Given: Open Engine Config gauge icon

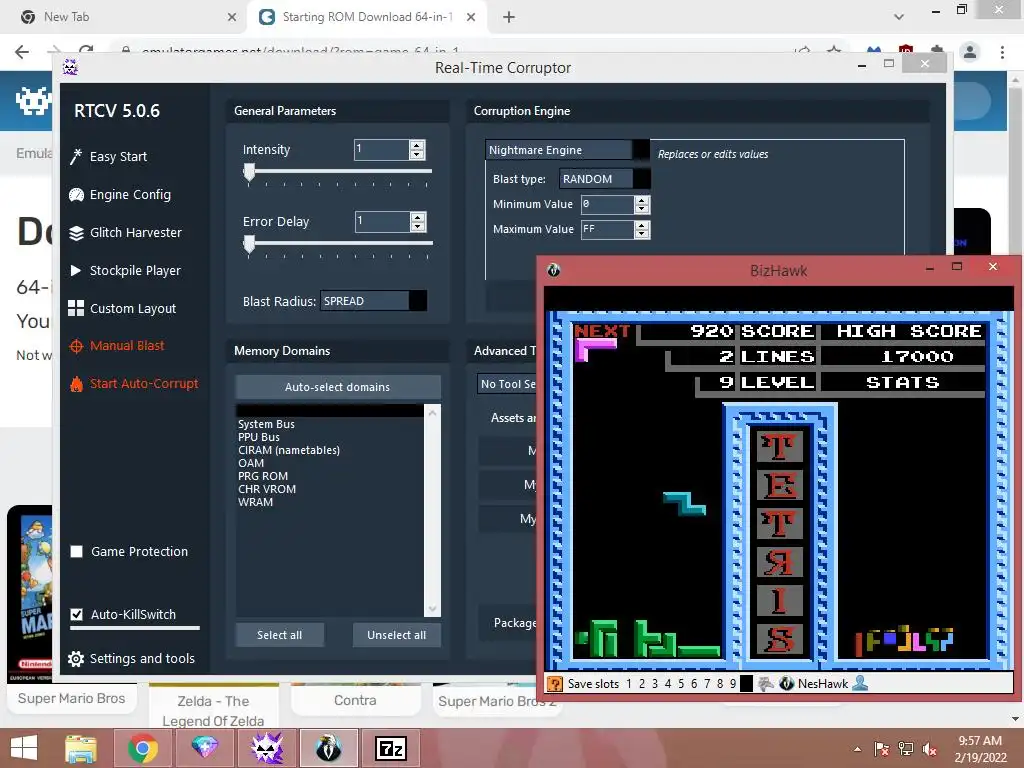Looking at the screenshot, I should pyautogui.click(x=76, y=195).
